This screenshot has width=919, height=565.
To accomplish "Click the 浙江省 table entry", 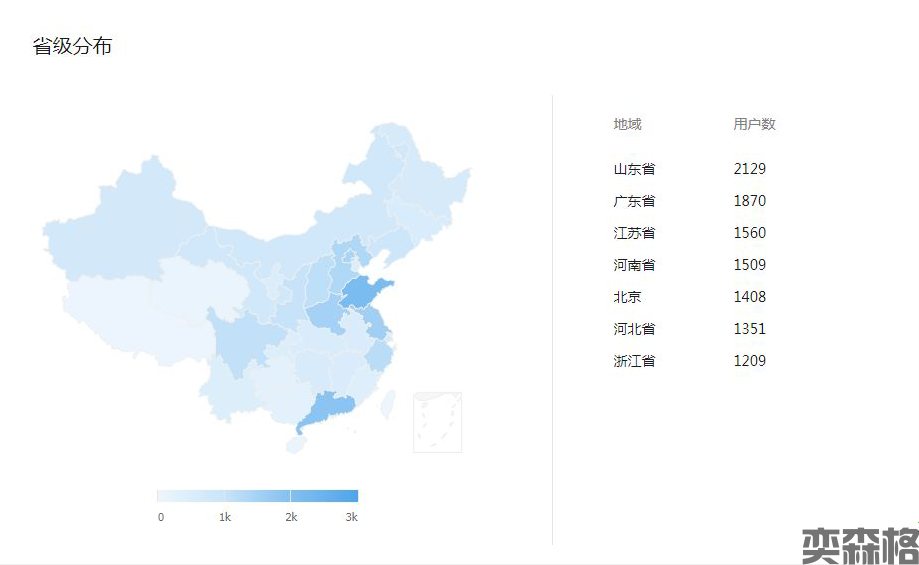I will (634, 361).
